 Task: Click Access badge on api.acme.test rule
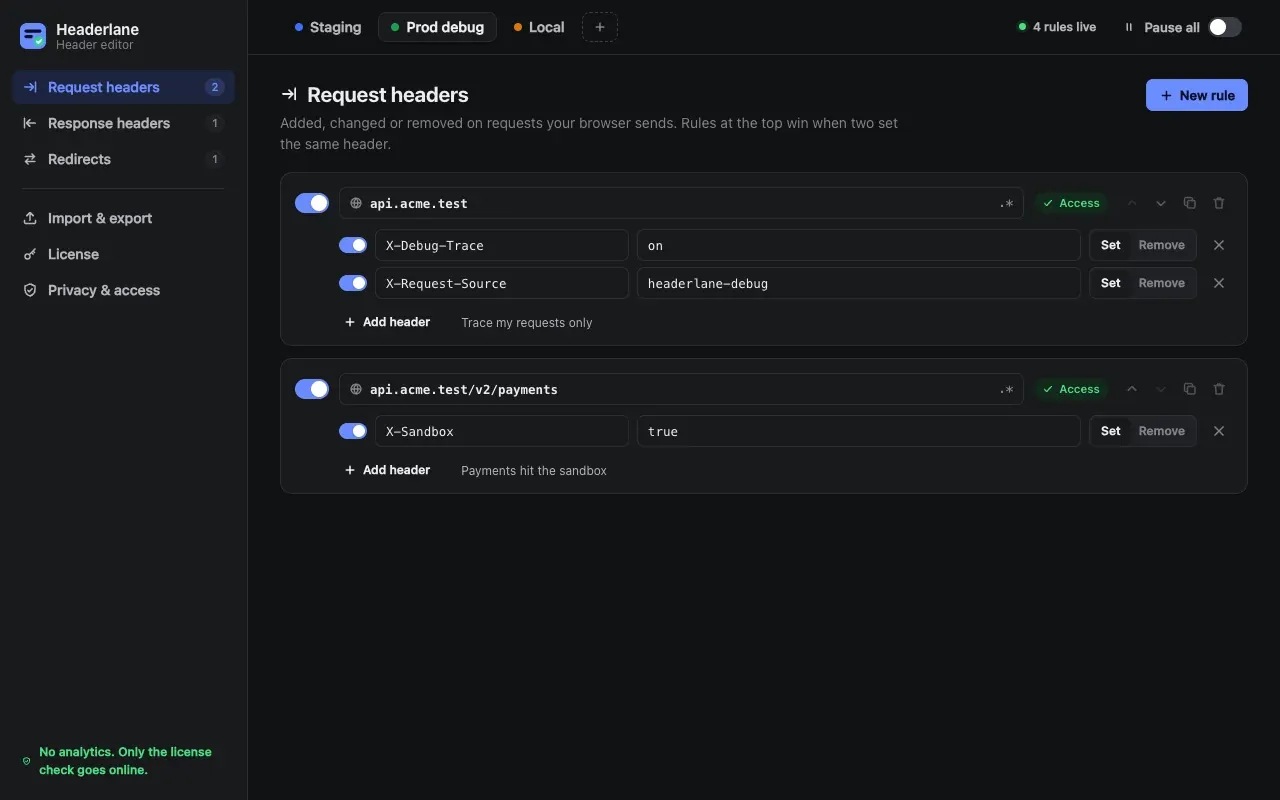point(1071,203)
